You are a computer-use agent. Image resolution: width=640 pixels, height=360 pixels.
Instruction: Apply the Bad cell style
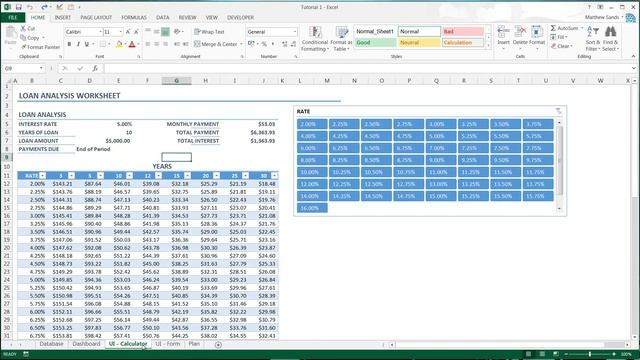463,31
